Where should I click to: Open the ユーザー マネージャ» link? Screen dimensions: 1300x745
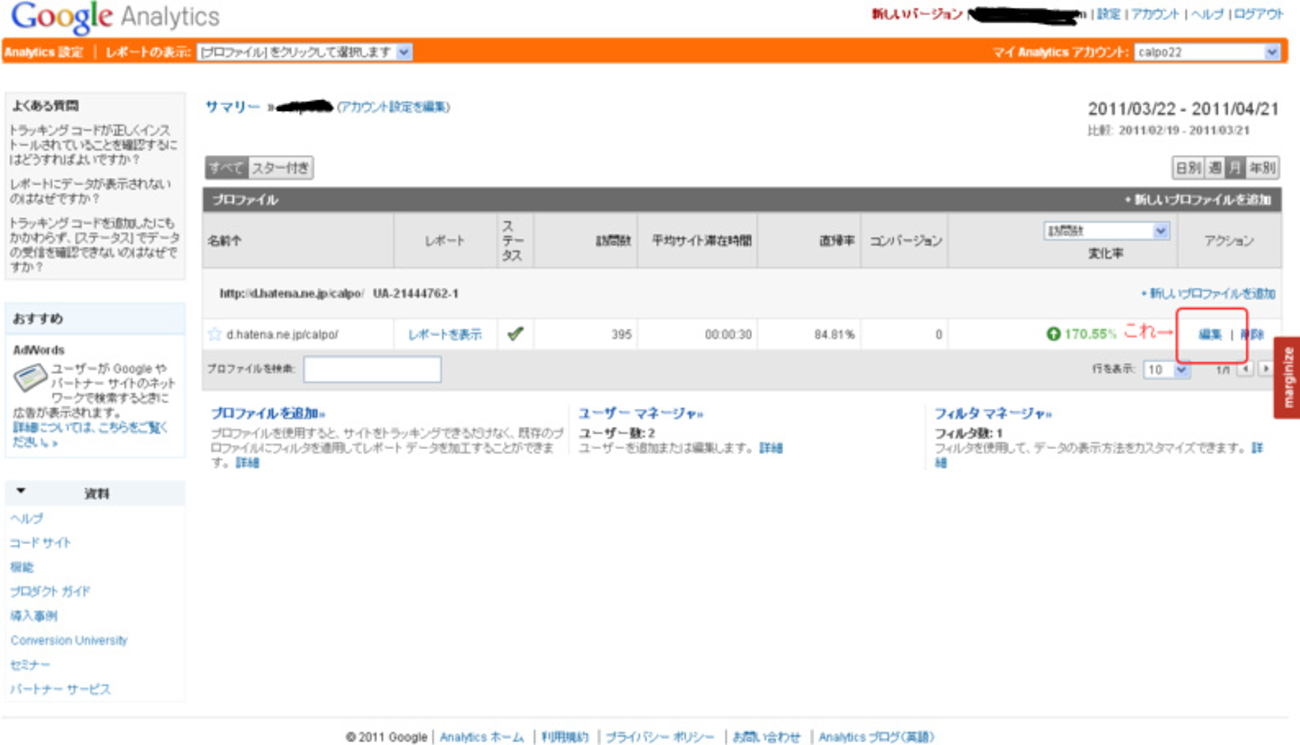click(641, 413)
